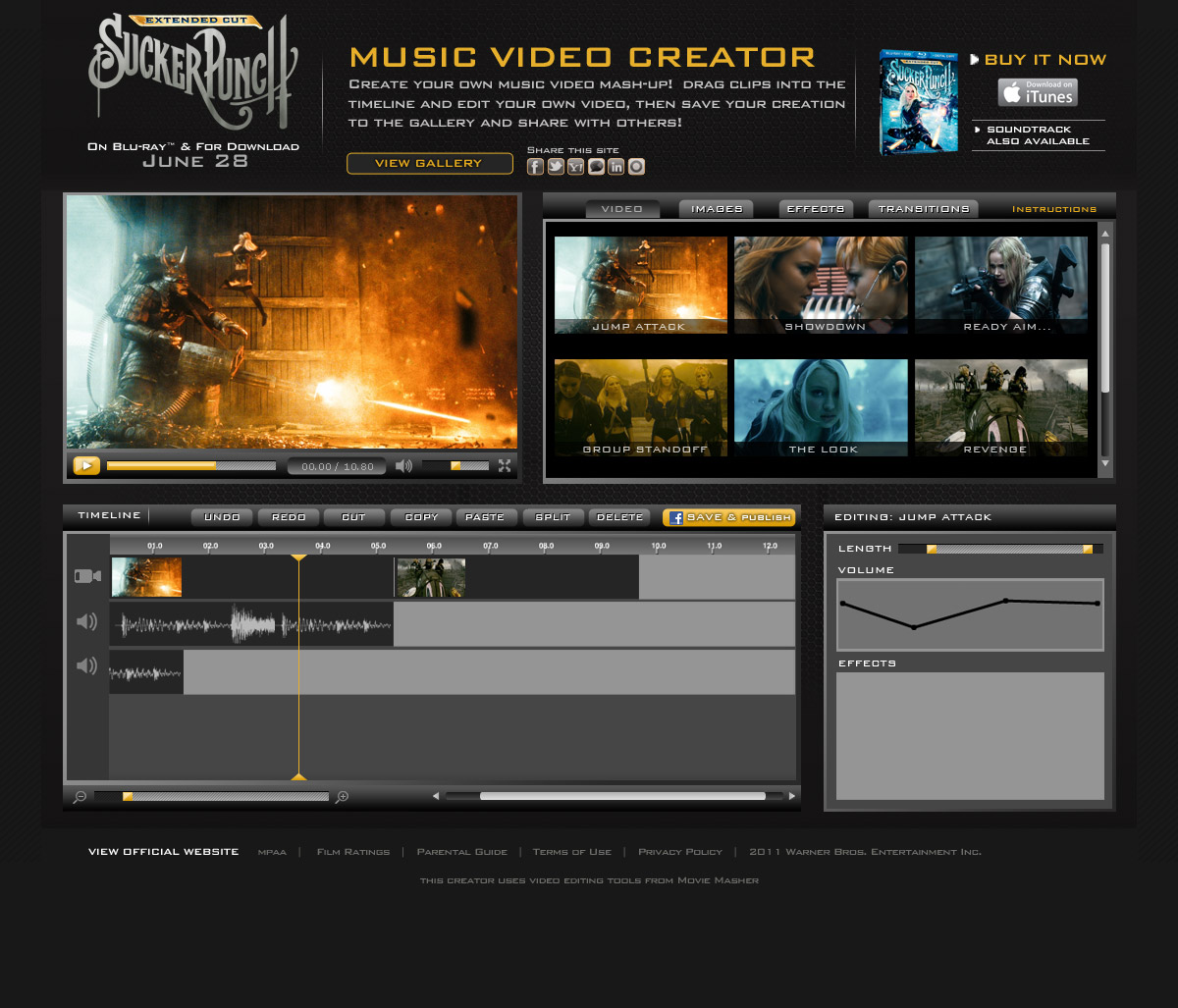1178x1008 pixels.
Task: Share via the speech bubble icon
Action: click(x=596, y=167)
